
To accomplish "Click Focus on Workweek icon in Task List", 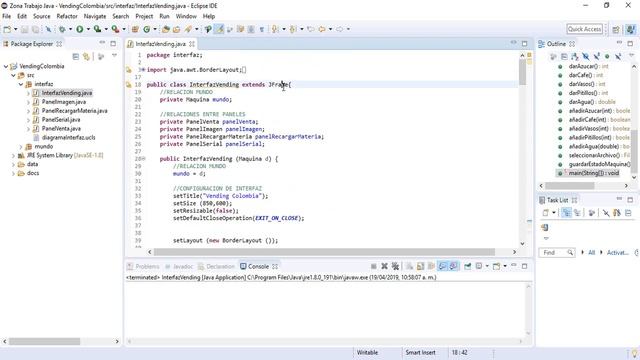I will 592,213.
